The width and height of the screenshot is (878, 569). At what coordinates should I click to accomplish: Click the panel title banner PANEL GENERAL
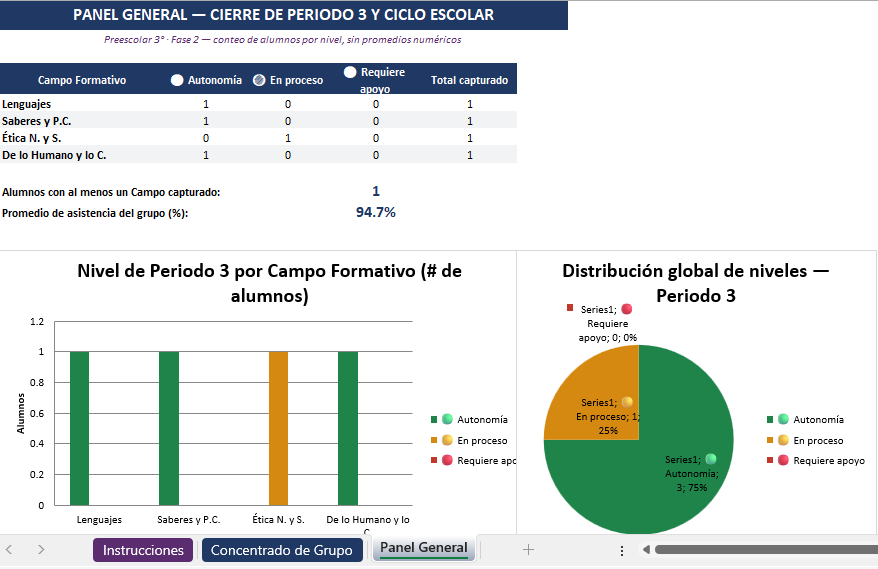pyautogui.click(x=283, y=15)
